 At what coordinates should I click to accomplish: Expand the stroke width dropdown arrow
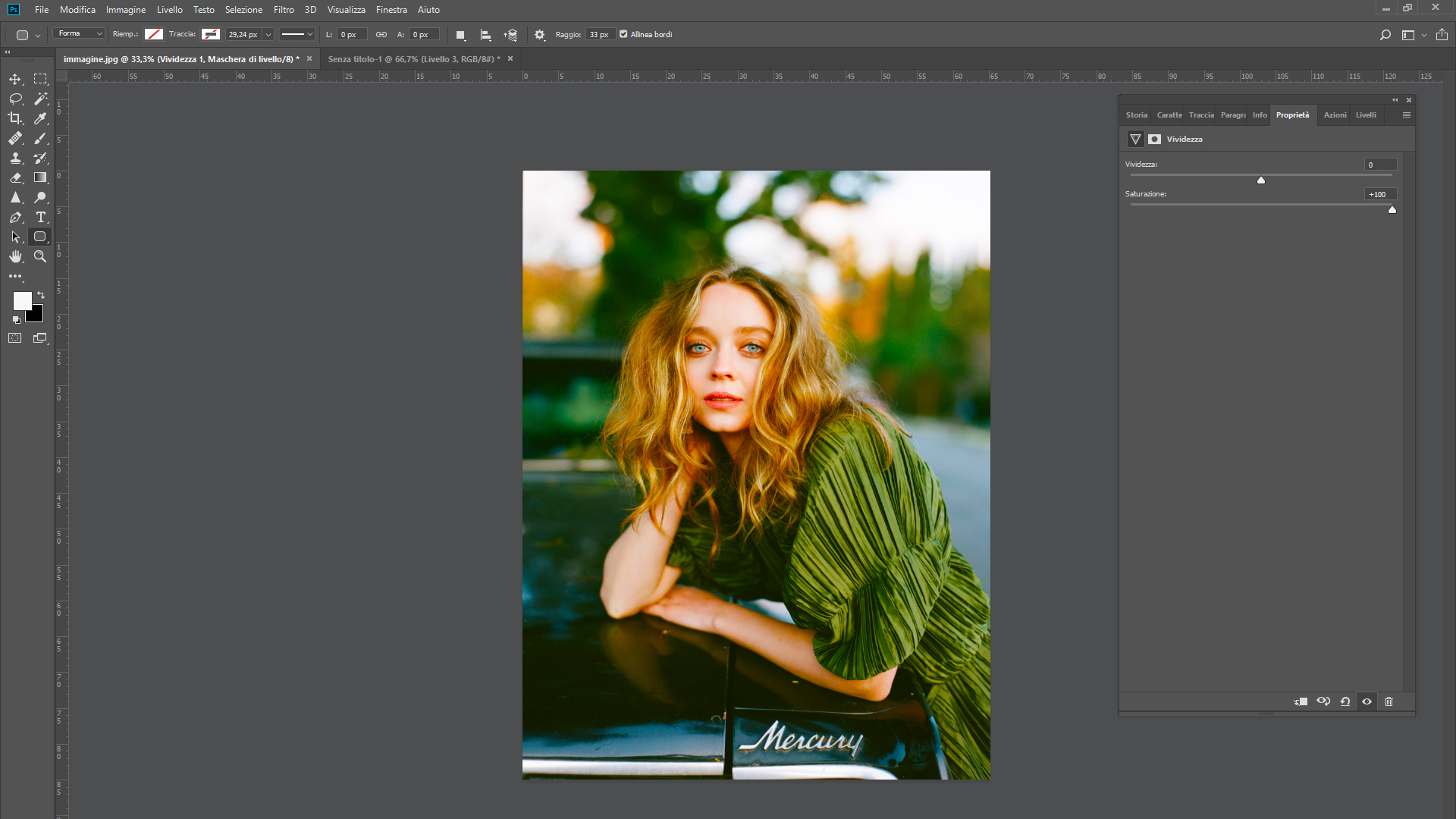[268, 34]
